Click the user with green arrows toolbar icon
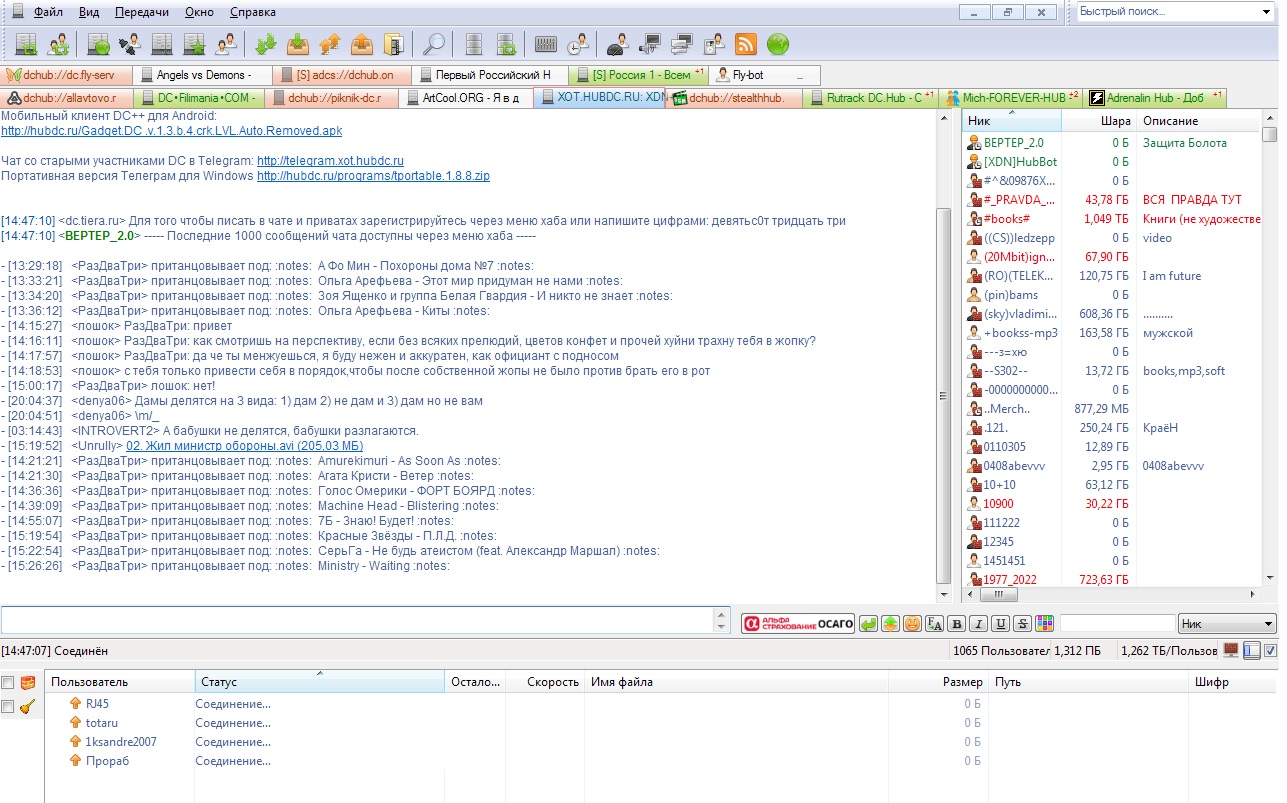Screen dimensions: 1287x803 click(60, 44)
